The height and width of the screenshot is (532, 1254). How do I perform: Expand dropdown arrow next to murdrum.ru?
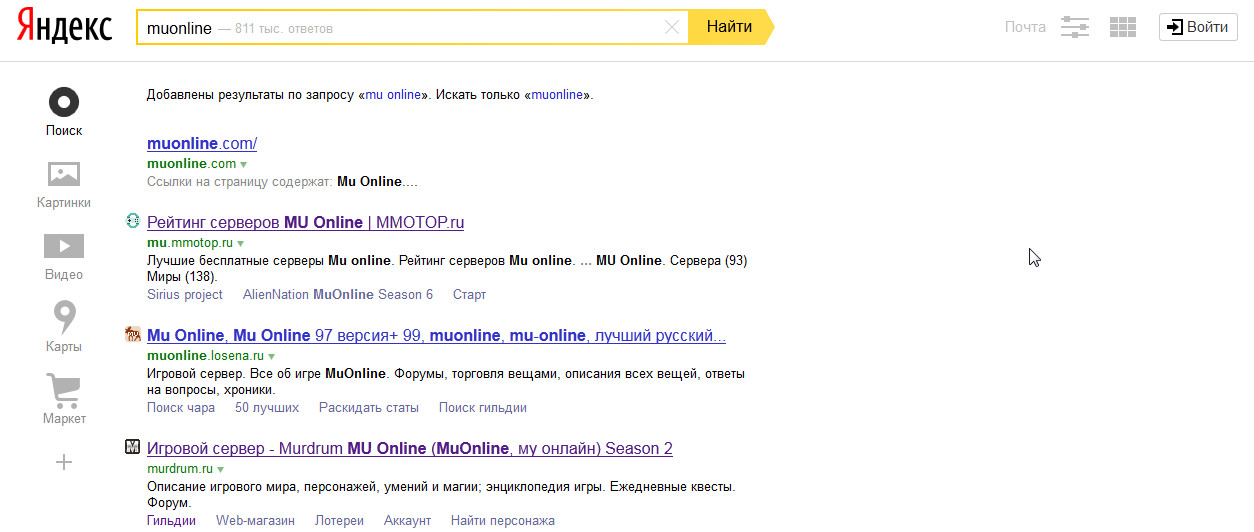point(221,469)
